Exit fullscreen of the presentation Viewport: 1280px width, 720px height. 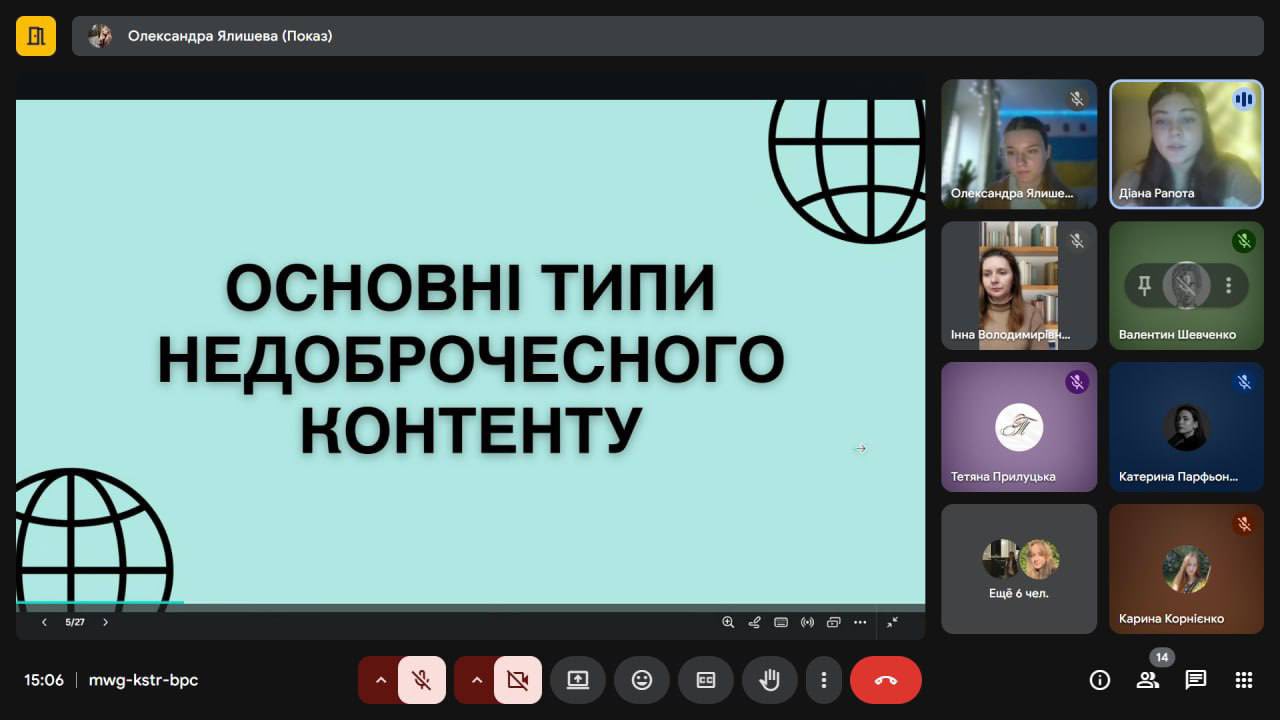coord(892,622)
